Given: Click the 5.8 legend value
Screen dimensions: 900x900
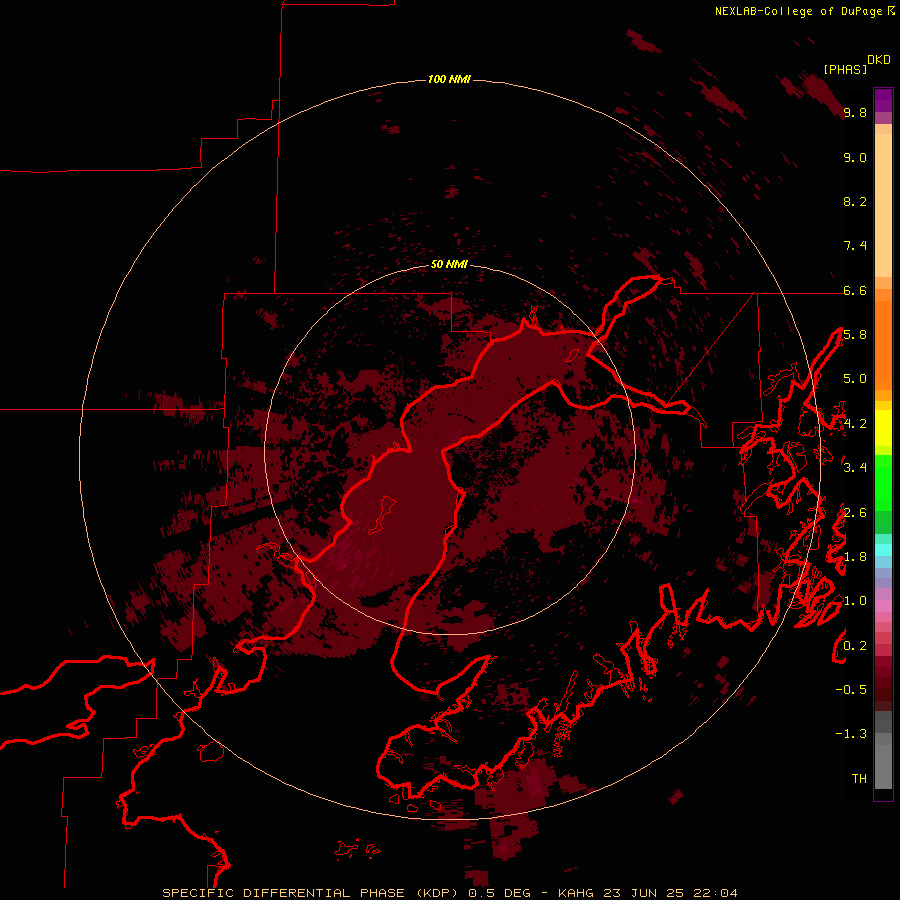Looking at the screenshot, I should [x=855, y=335].
